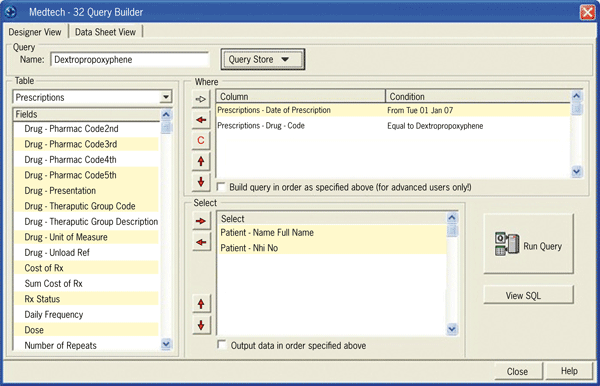Image resolution: width=600 pixels, height=386 pixels.
Task: Click the Where panel remove-field left arrow
Action: click(201, 120)
